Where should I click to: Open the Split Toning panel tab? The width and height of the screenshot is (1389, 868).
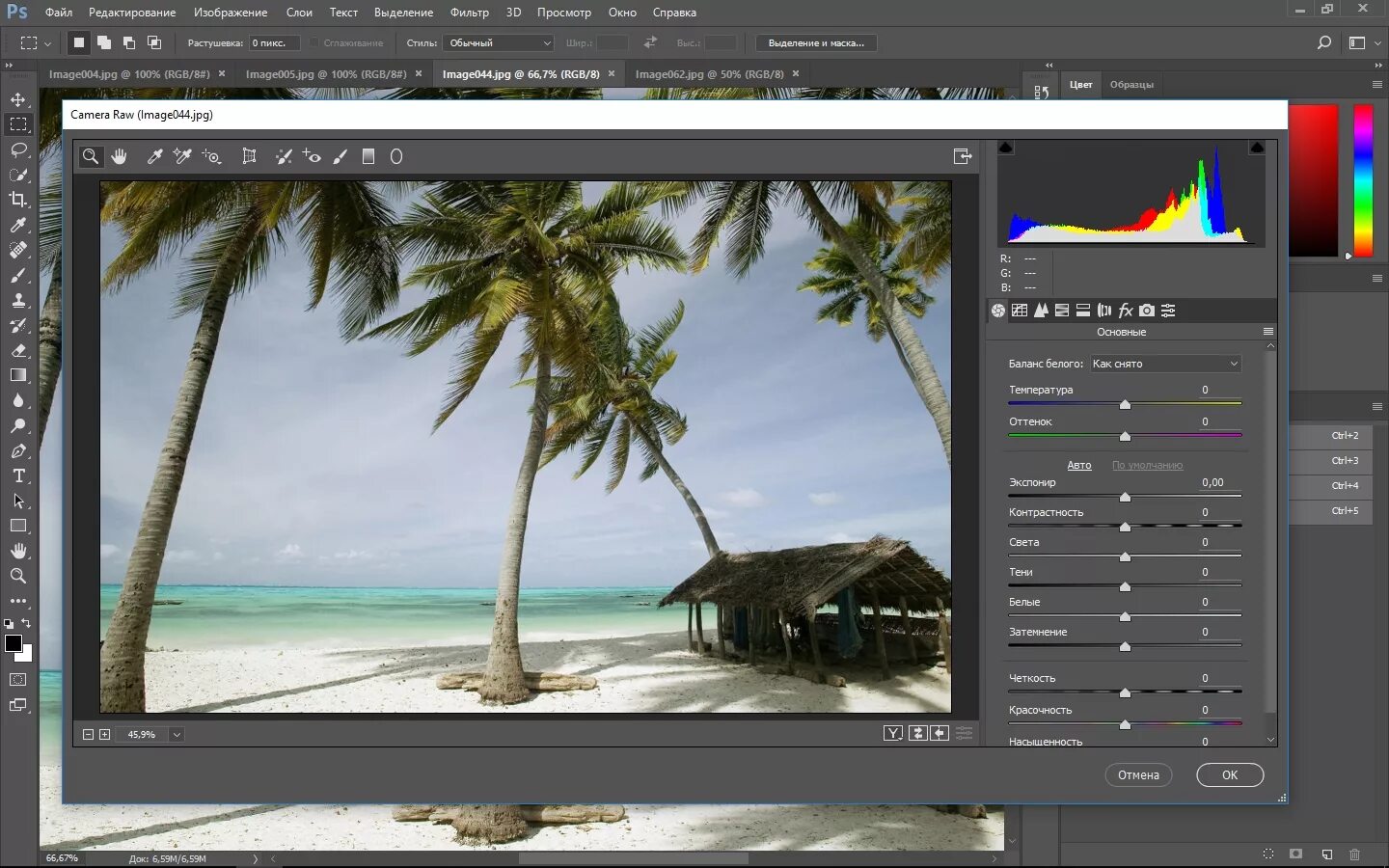[1083, 311]
